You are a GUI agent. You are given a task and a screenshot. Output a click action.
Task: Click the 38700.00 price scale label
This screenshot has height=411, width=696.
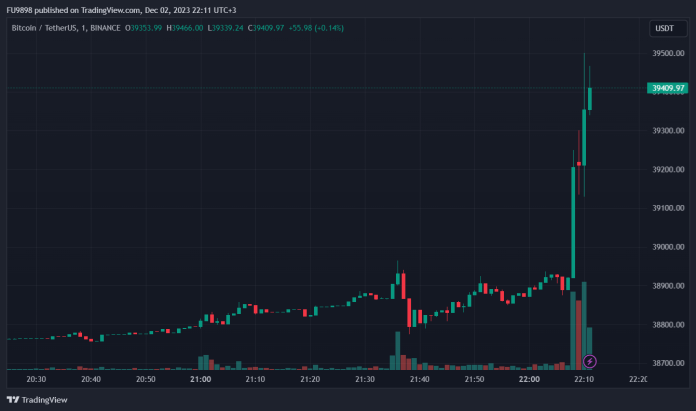click(x=667, y=364)
